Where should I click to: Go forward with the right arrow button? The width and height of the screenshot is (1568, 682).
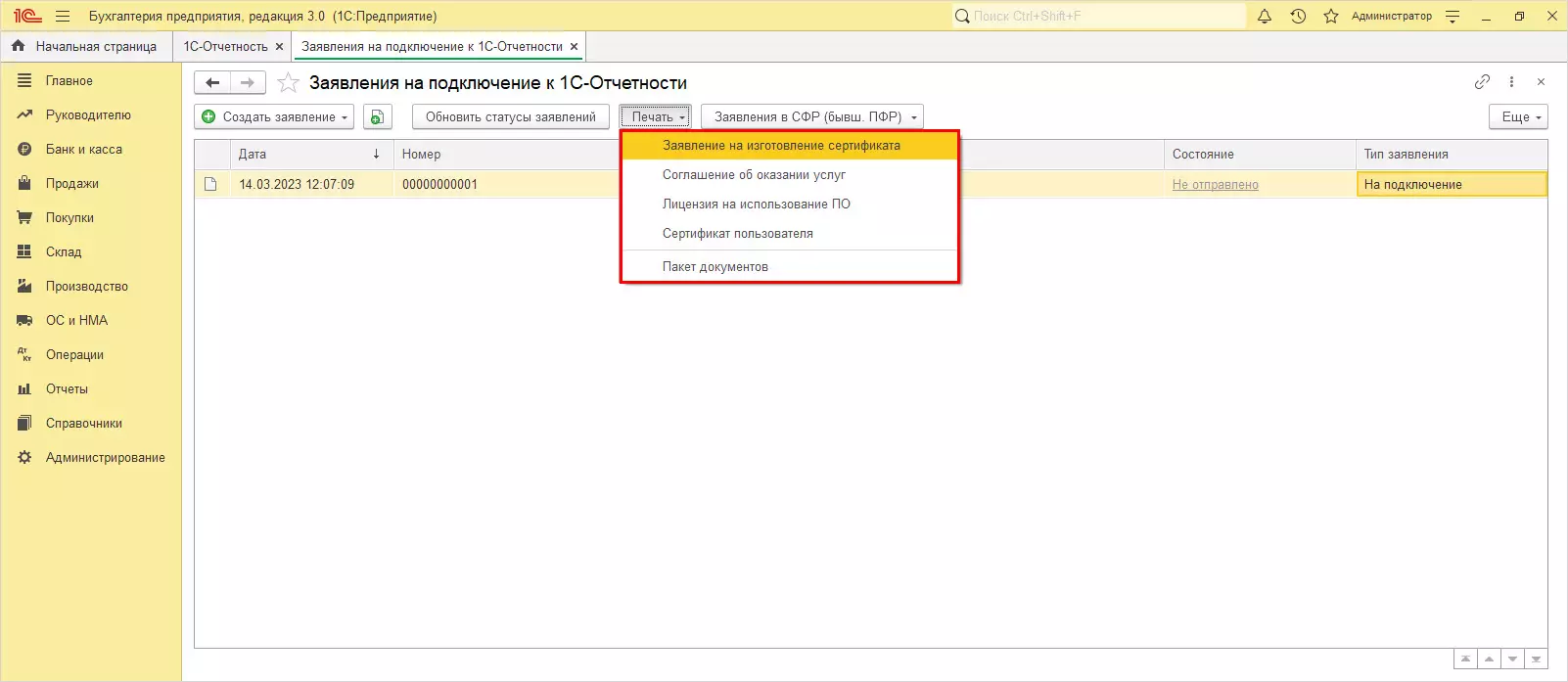click(x=248, y=83)
